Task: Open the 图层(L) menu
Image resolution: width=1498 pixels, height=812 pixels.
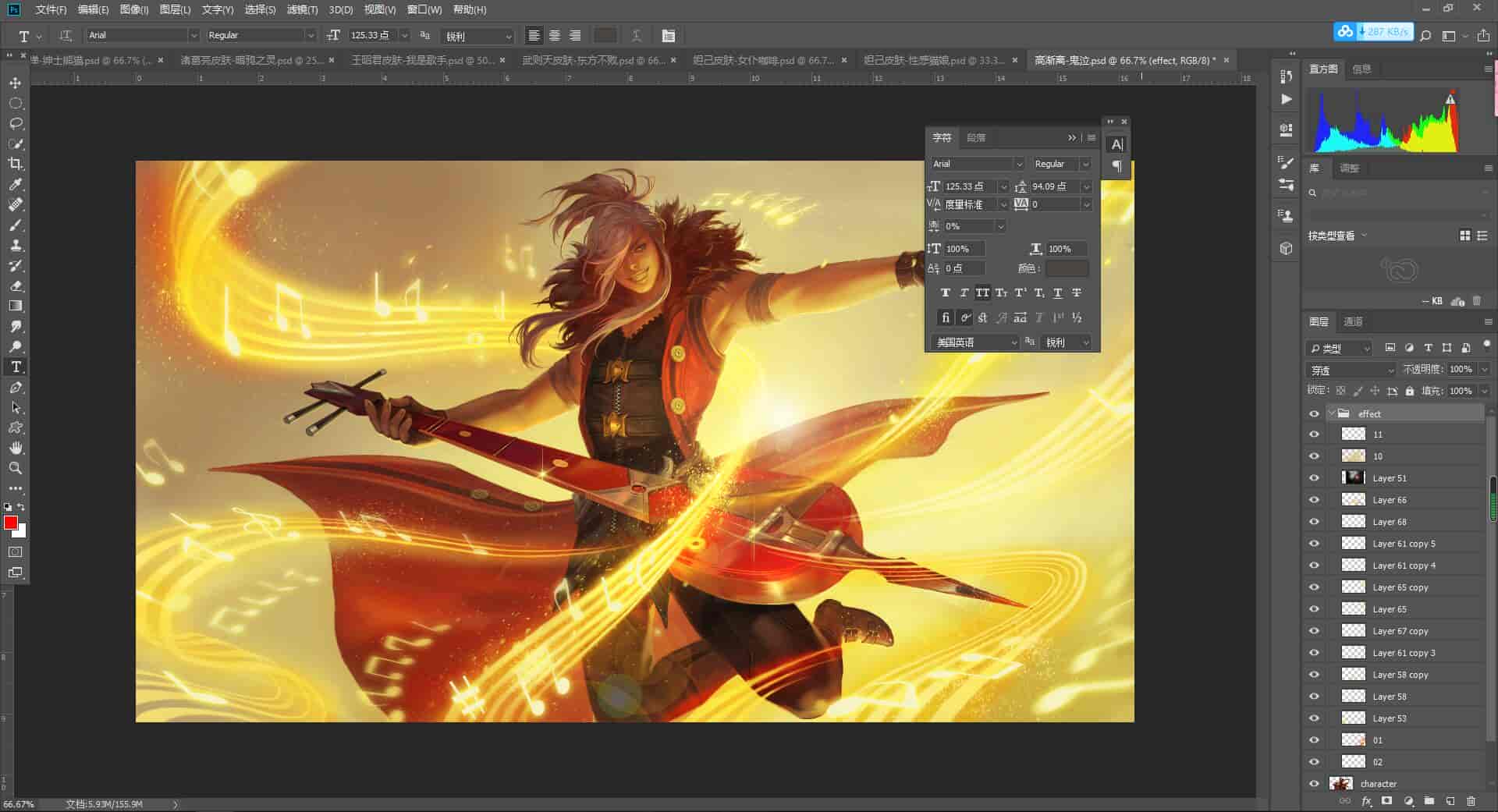Action: [175, 9]
